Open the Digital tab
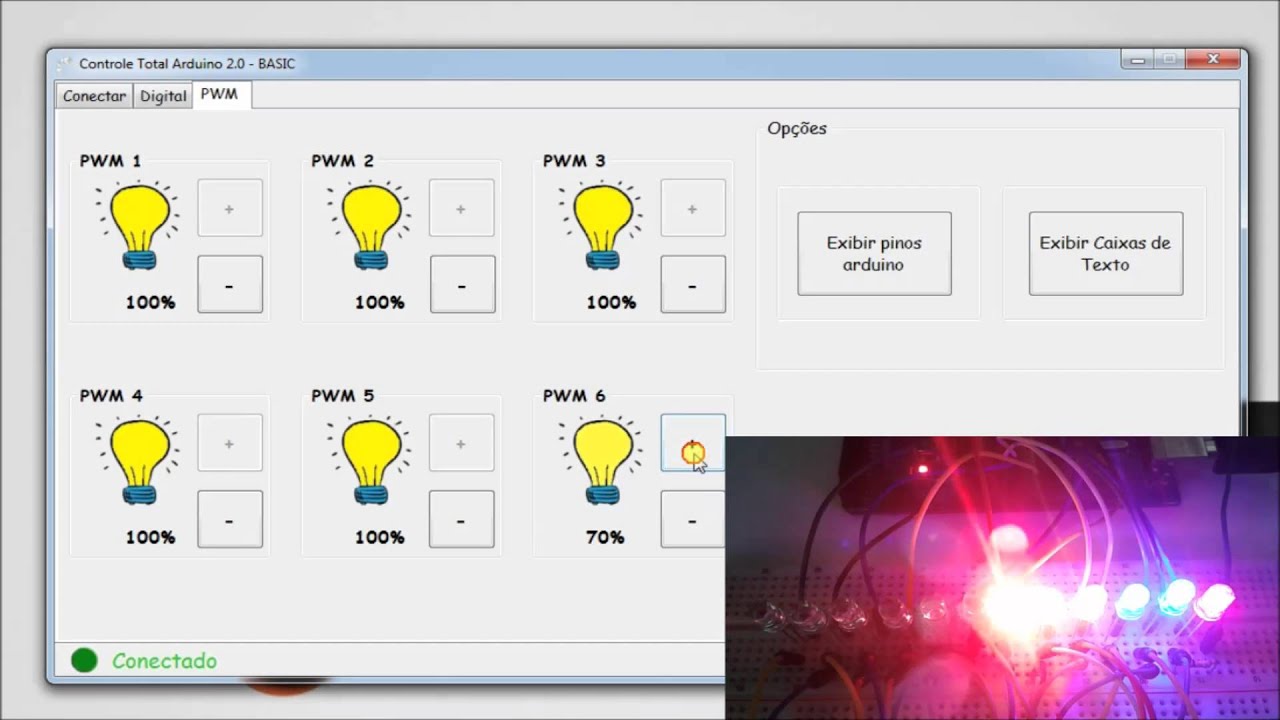 (x=163, y=96)
